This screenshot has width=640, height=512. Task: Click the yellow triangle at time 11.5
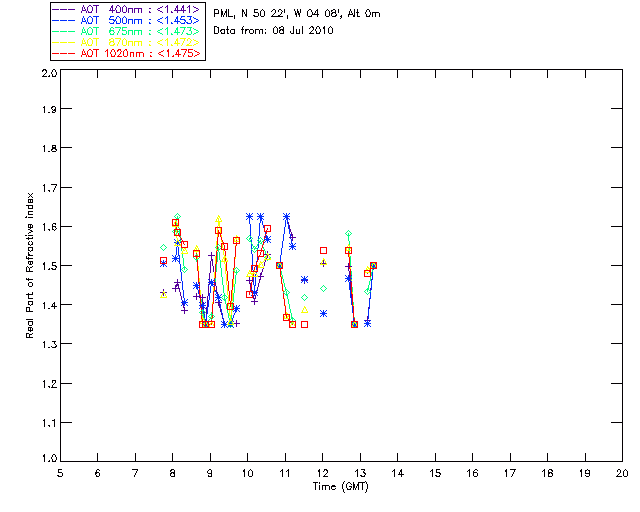304,310
